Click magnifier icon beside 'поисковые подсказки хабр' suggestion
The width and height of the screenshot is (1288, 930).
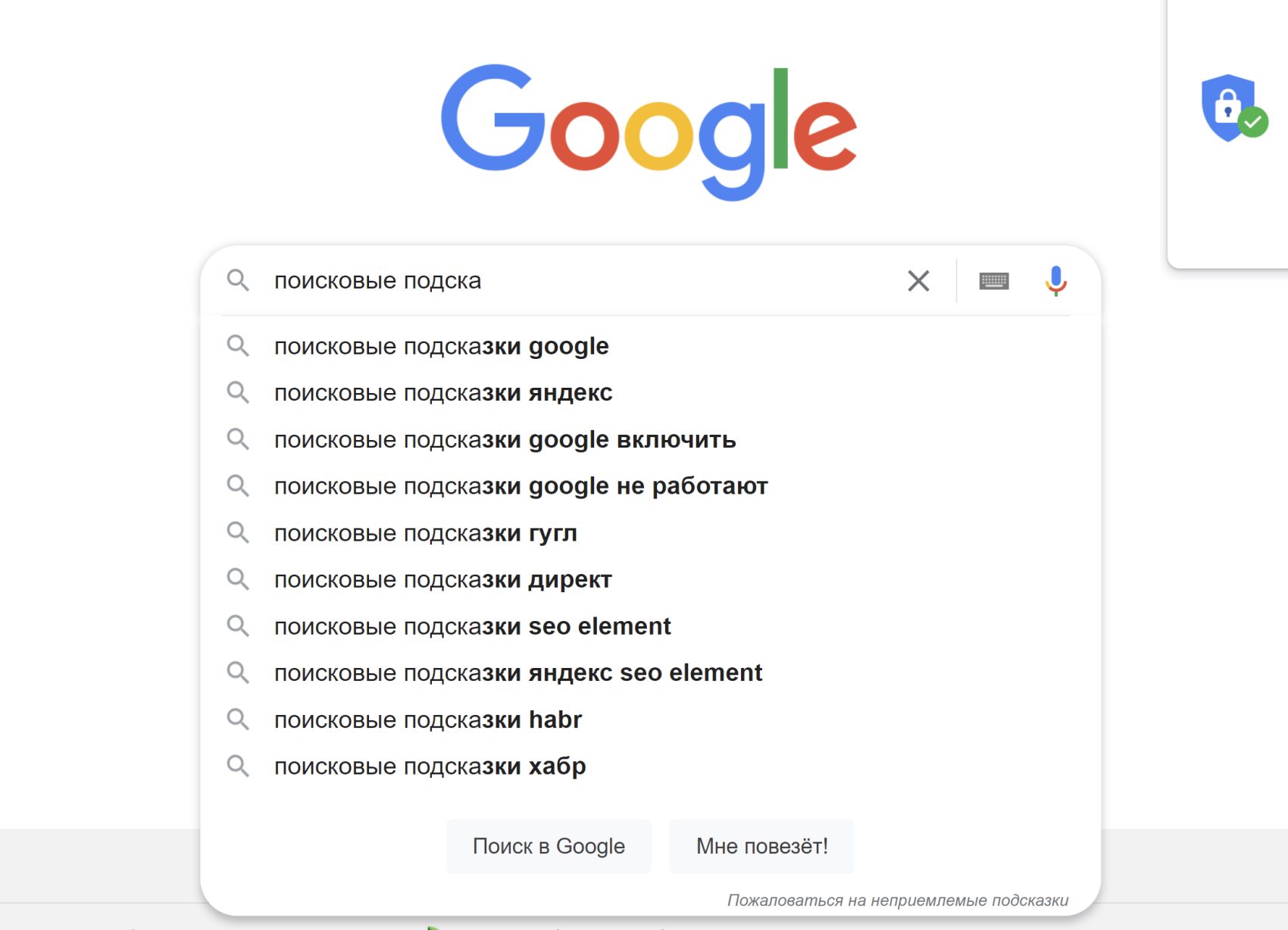pos(238,766)
